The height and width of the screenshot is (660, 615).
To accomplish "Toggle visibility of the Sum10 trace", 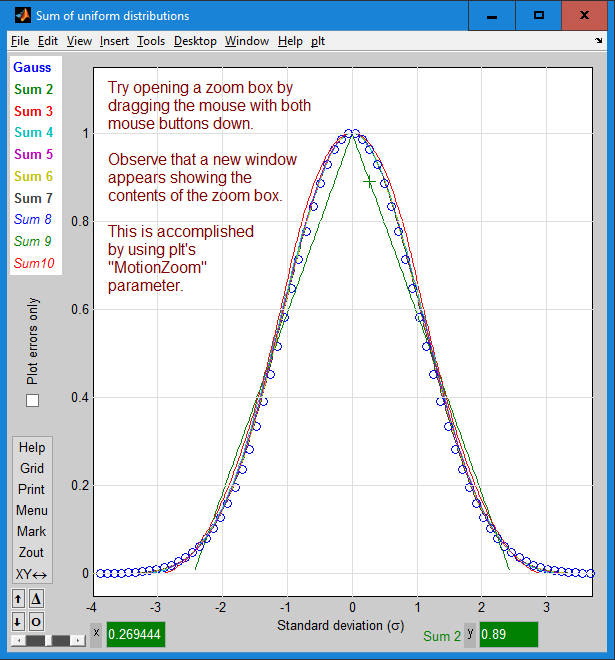I will (34, 263).
